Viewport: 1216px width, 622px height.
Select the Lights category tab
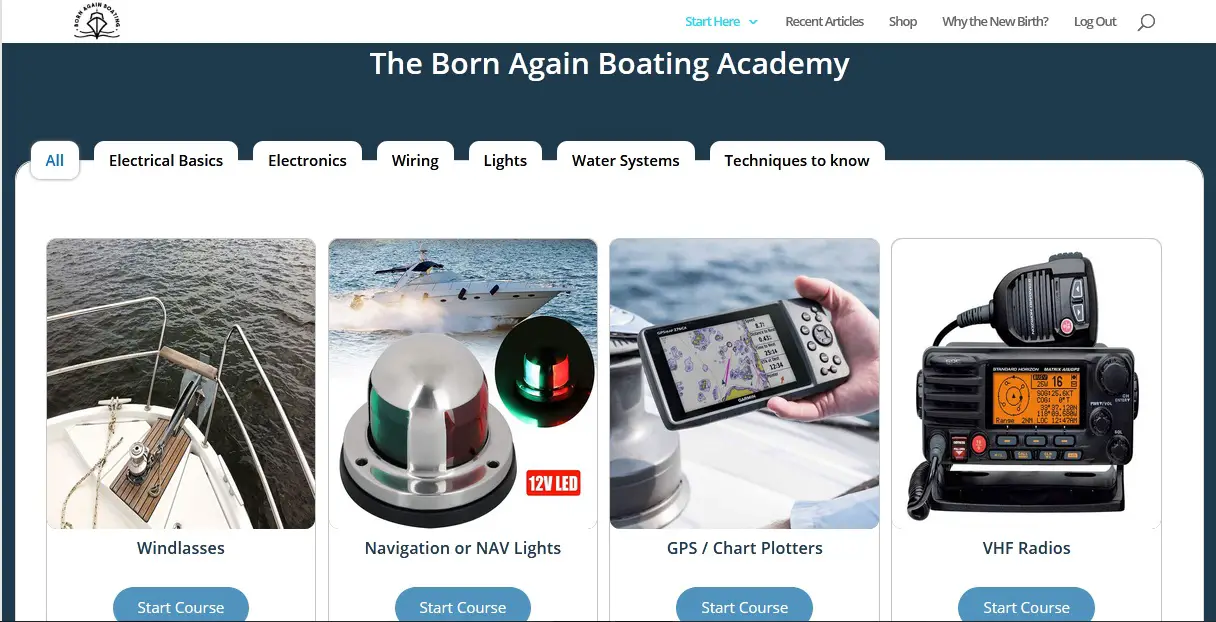505,160
